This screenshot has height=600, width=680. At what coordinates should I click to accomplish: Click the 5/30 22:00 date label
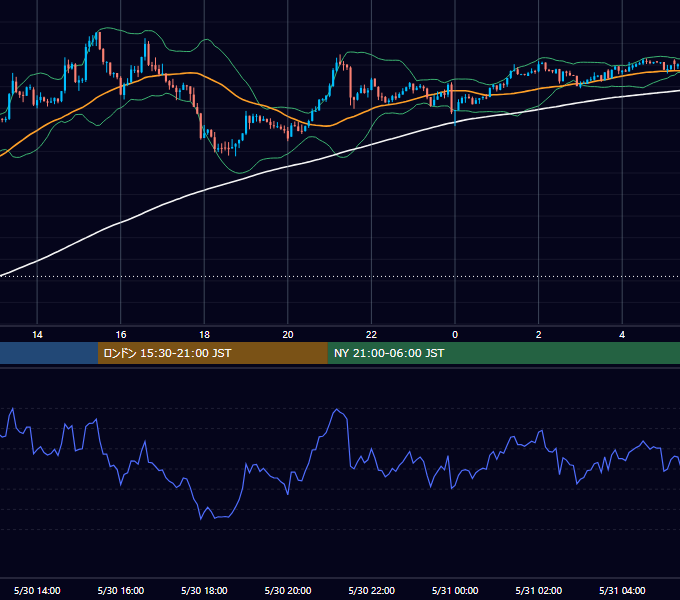tap(372, 590)
